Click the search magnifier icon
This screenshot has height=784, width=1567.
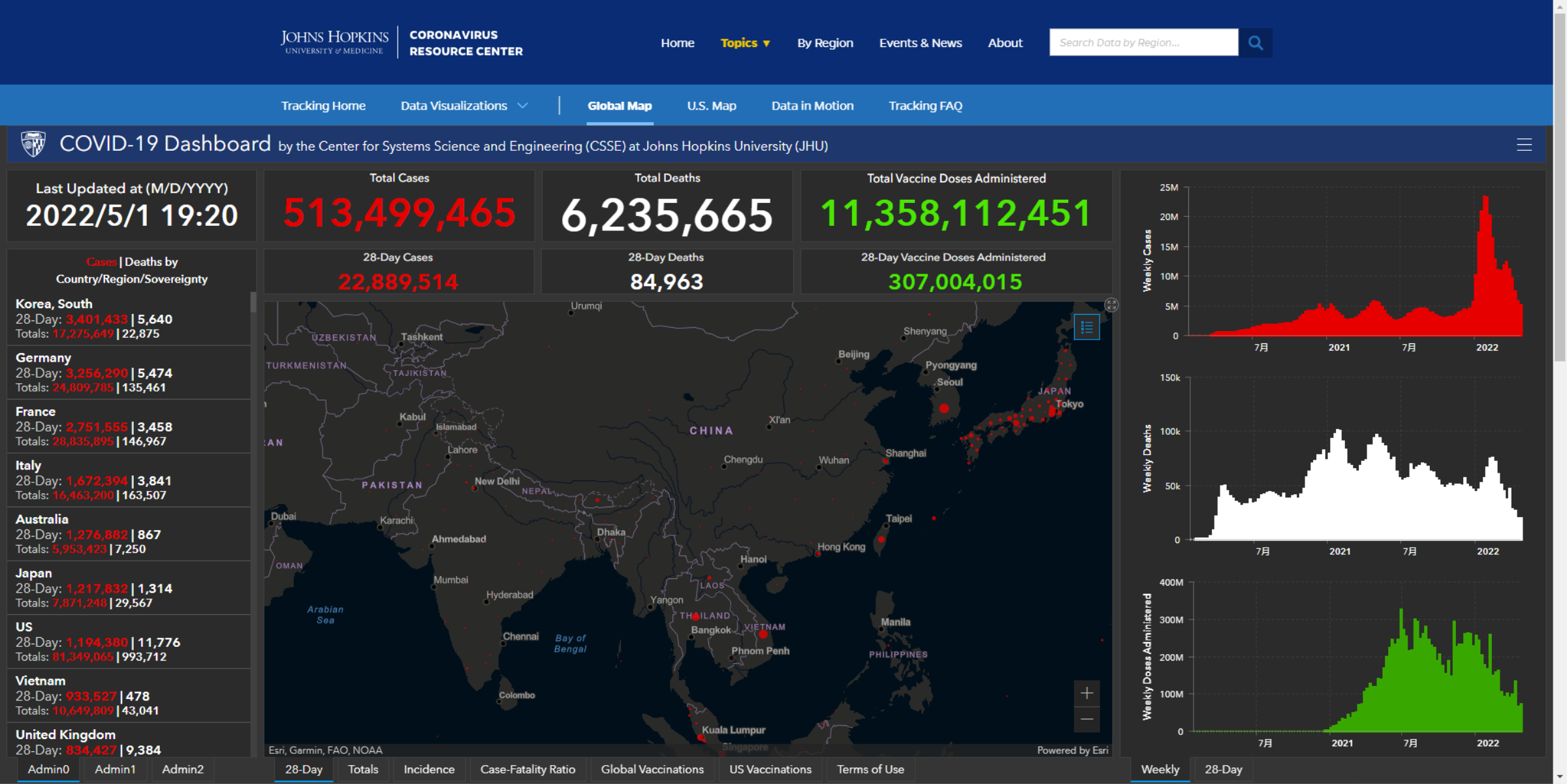(x=1255, y=43)
